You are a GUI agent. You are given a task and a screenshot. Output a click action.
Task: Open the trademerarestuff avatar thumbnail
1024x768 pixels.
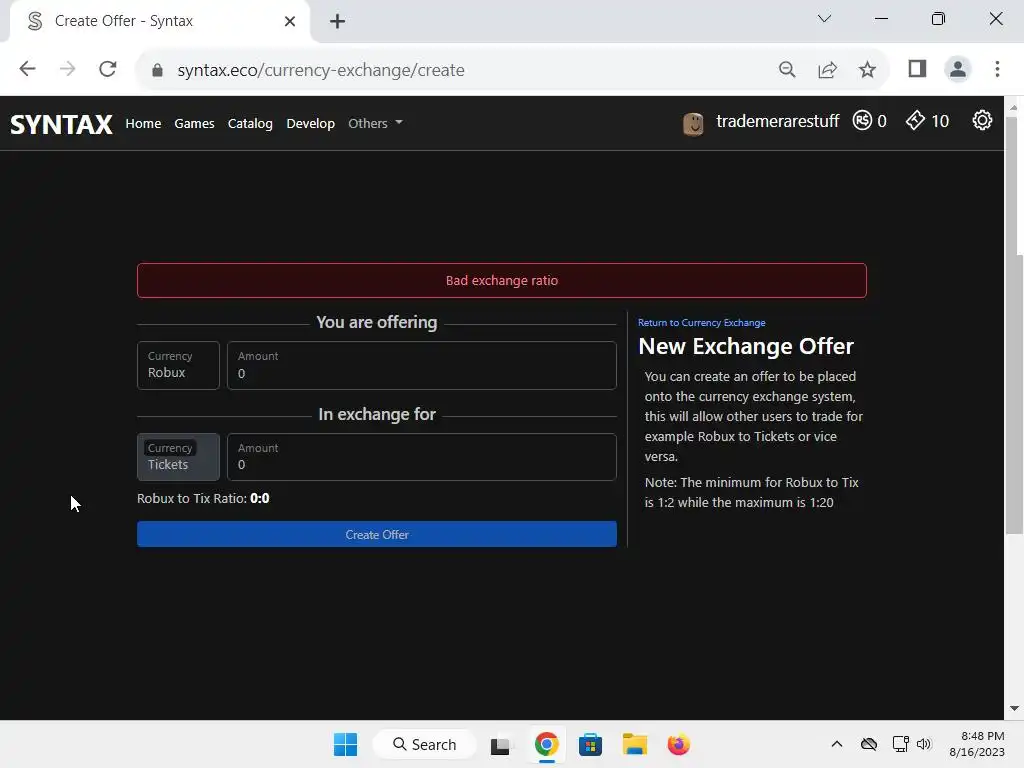693,123
